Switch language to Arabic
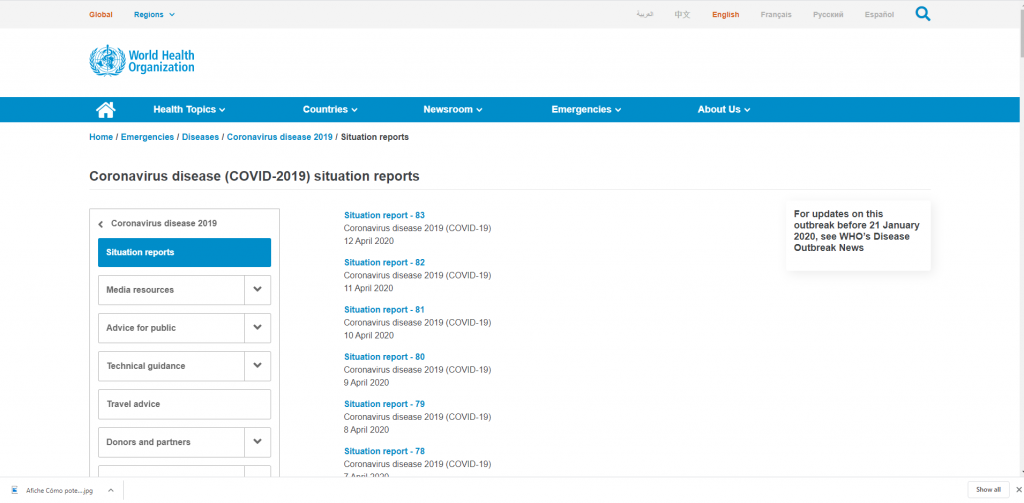1024x503 pixels. point(645,14)
